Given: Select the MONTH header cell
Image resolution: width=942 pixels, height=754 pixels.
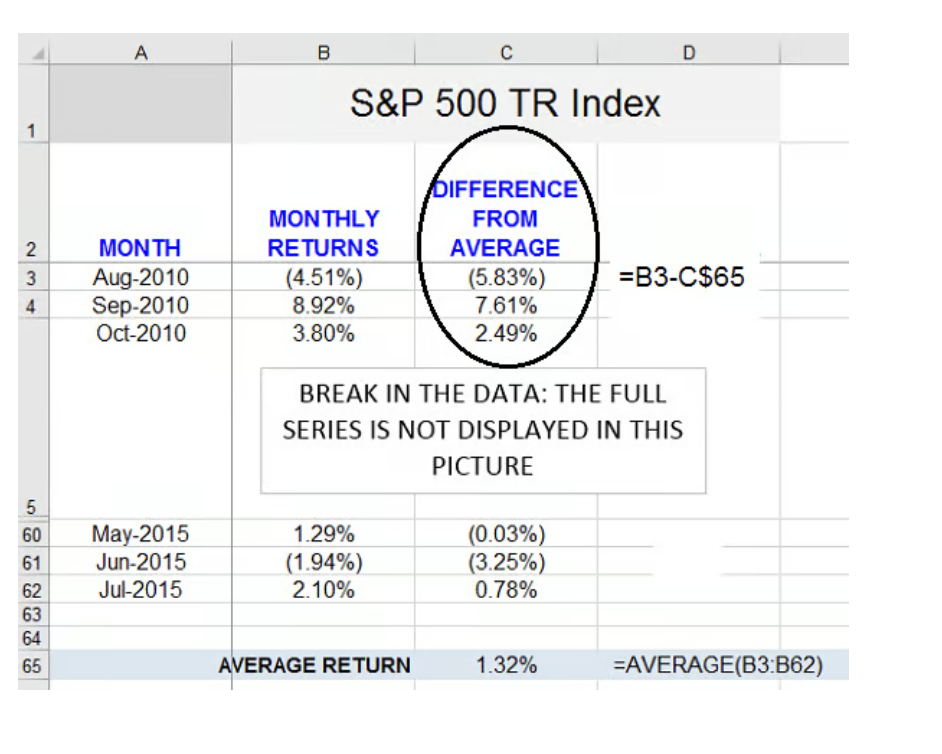Looking at the screenshot, I should tap(140, 248).
